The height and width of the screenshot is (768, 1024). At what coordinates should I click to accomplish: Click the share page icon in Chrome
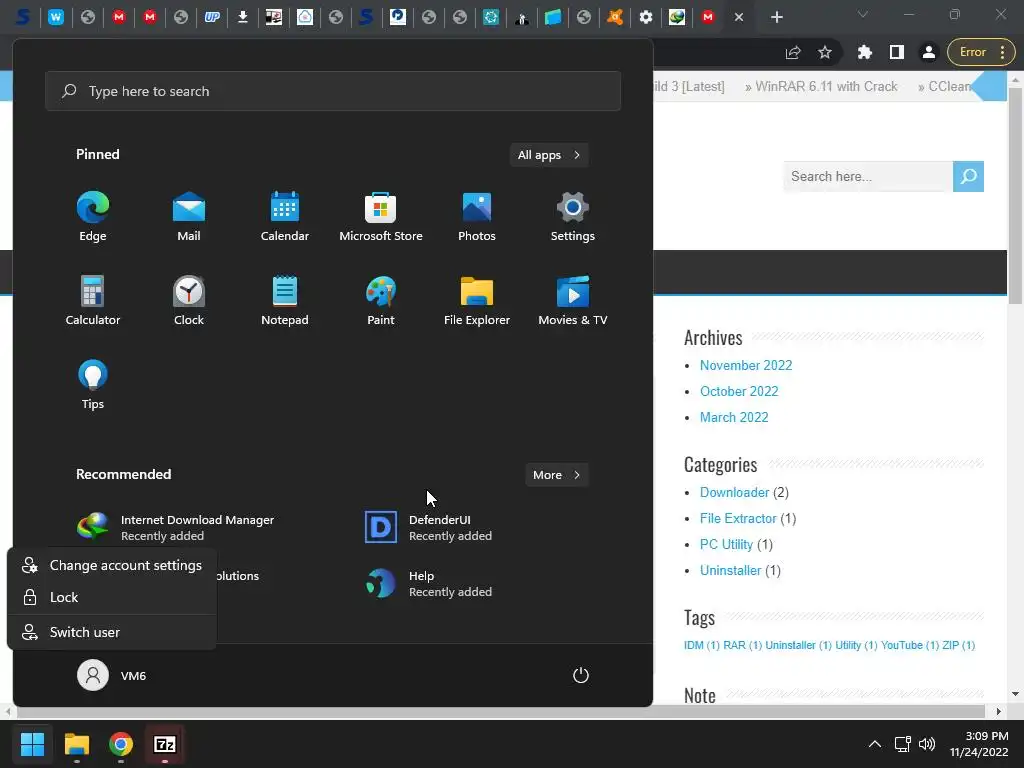pos(793,52)
